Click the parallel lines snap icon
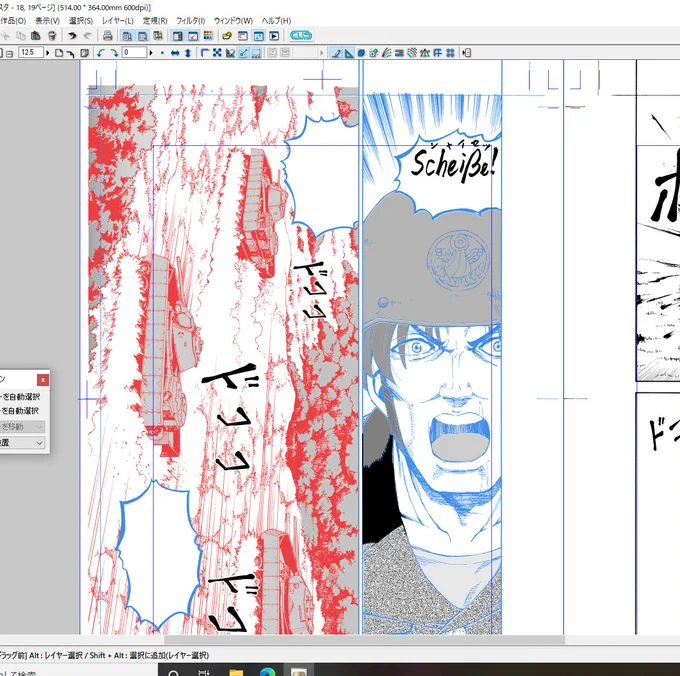This screenshot has width=680, height=676. point(399,53)
